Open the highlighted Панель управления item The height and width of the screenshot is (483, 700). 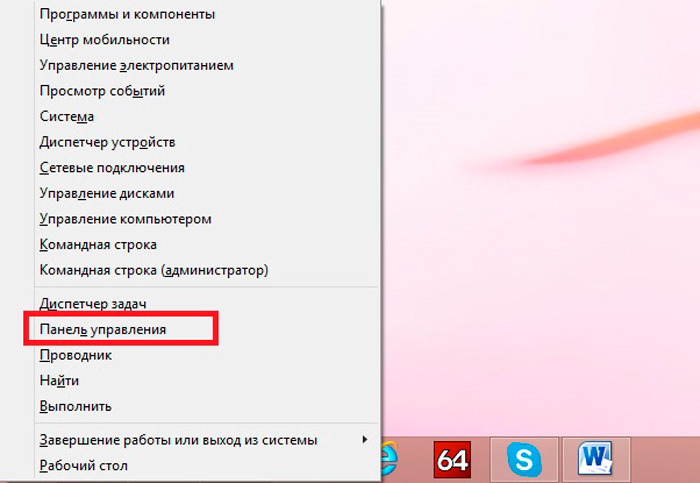click(103, 329)
